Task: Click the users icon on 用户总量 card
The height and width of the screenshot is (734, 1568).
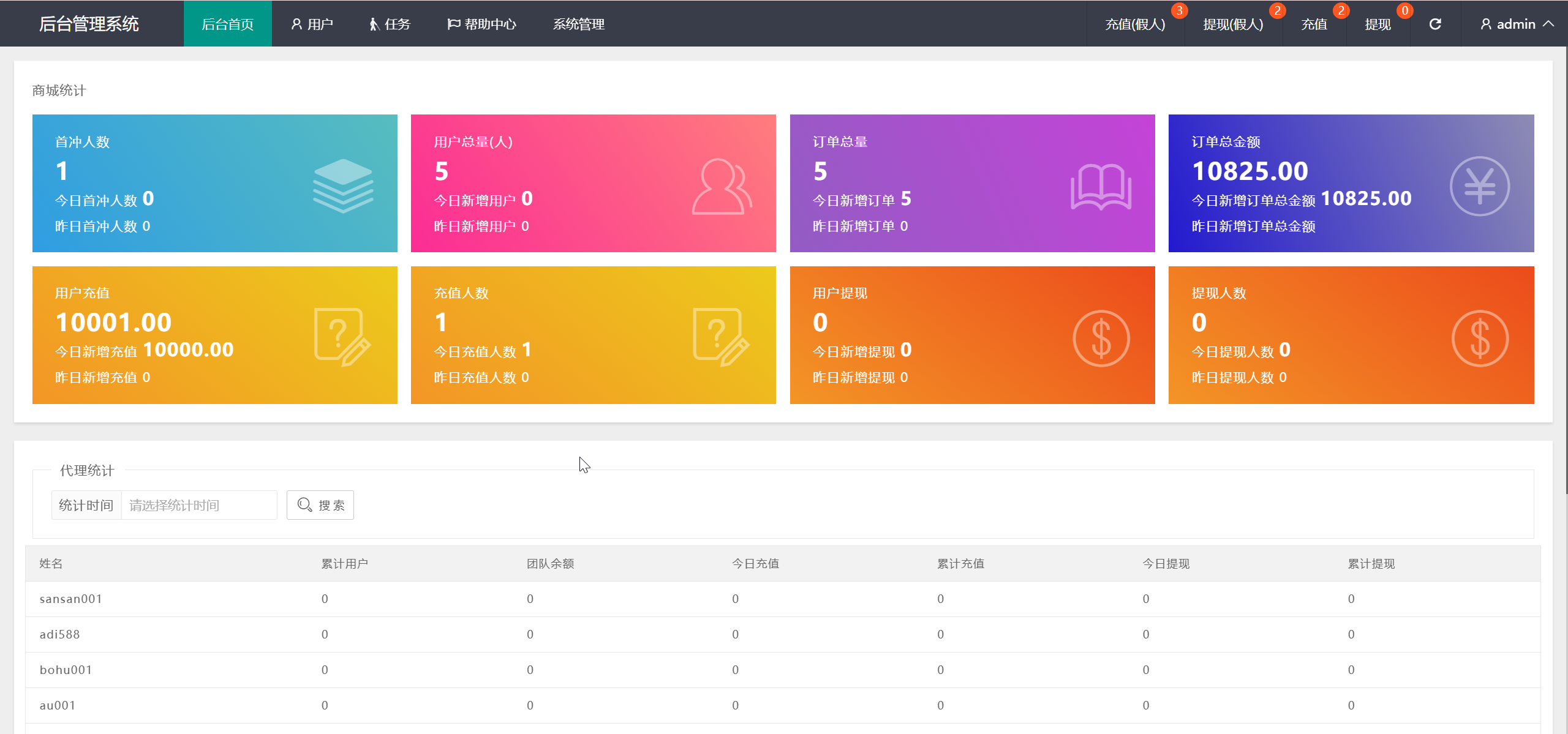Action: 722,186
